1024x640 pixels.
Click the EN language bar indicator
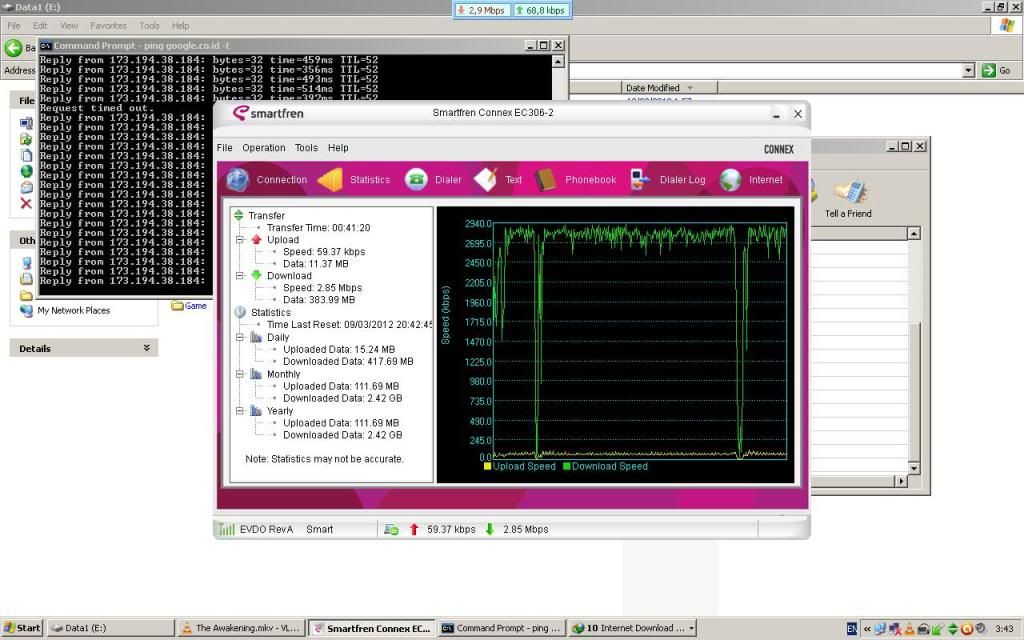pos(852,629)
